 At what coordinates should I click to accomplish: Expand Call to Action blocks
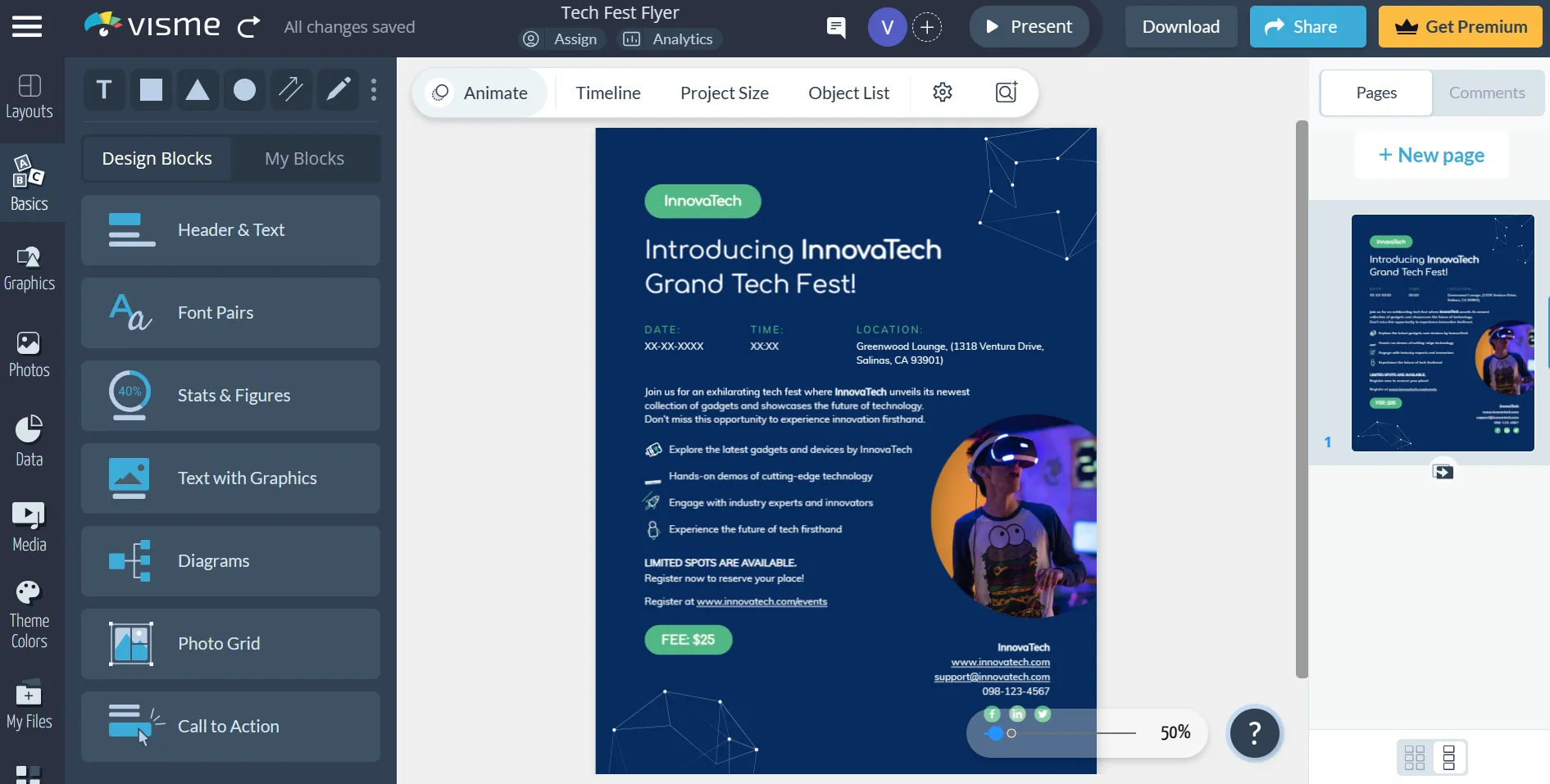230,727
